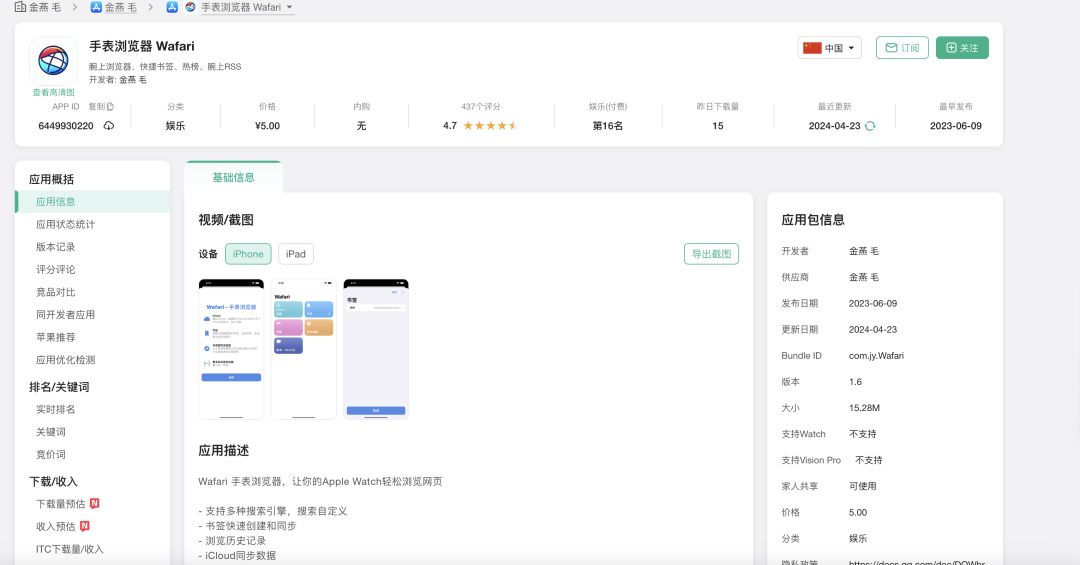Click the N badge beside 收入预估
Viewport: 1080px width, 565px height.
click(x=85, y=526)
